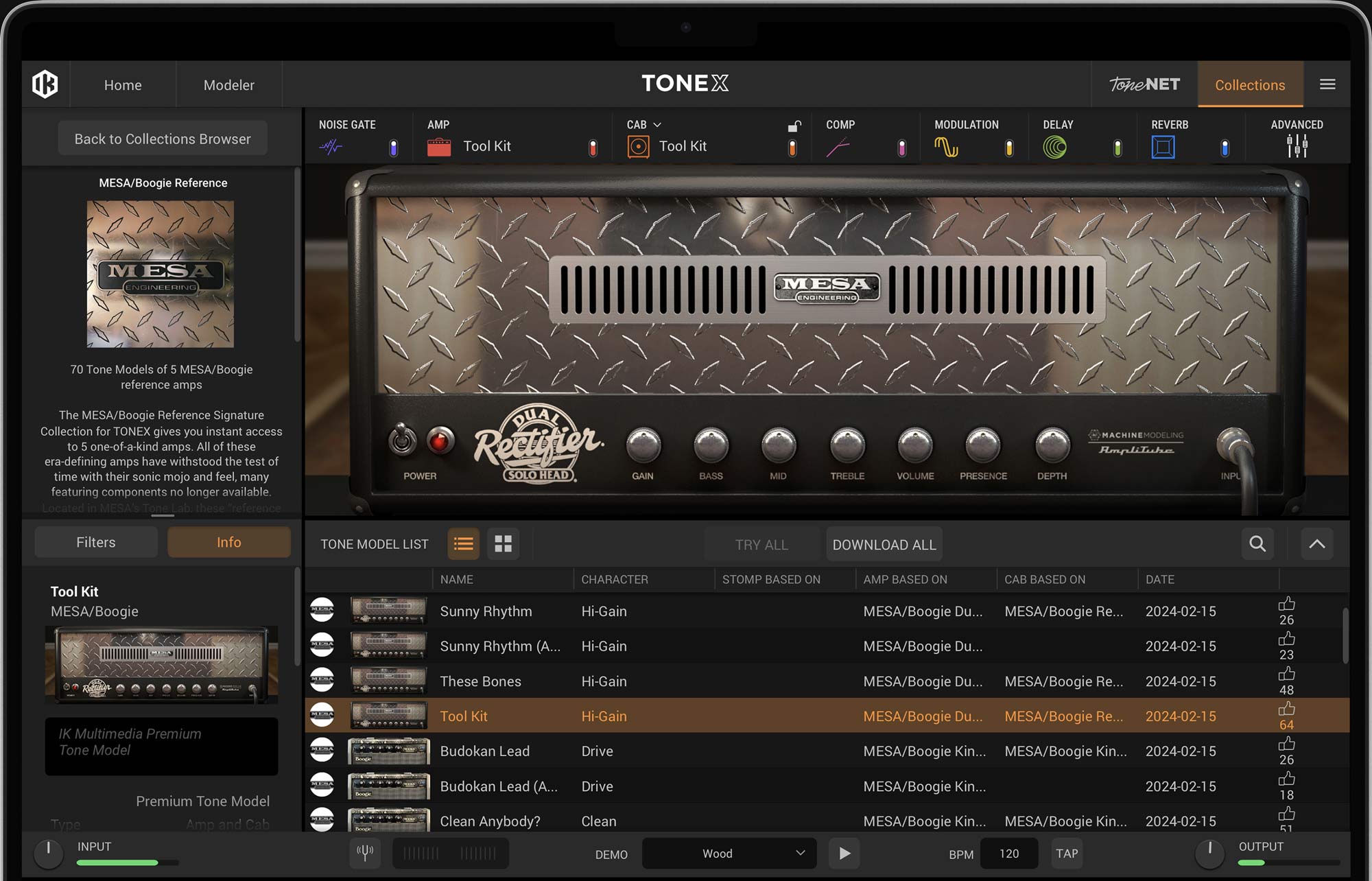Switch Tone Model List to grid view
Image resolution: width=1372 pixels, height=881 pixels.
504,543
